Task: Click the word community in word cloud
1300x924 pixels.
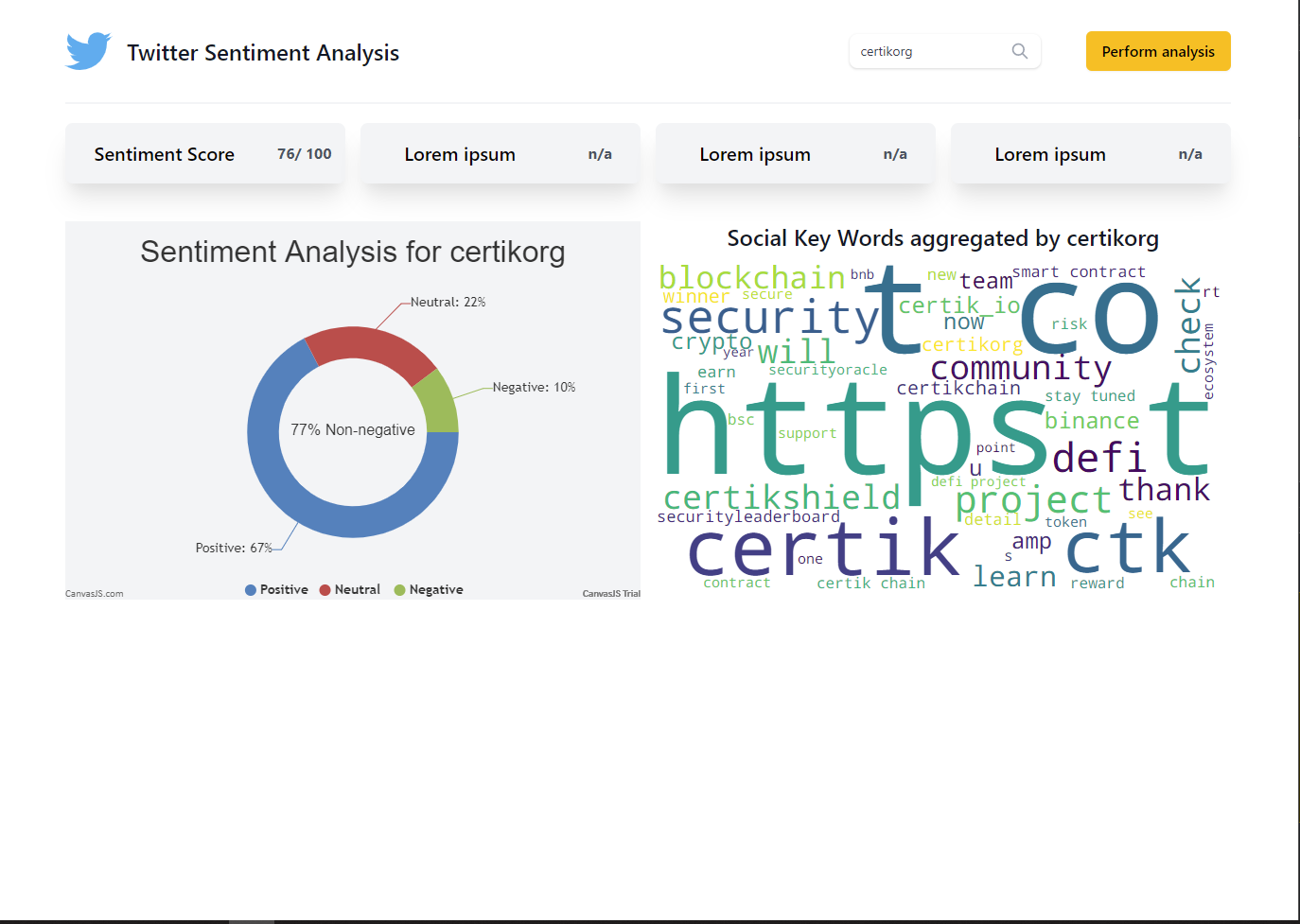Action: [x=1021, y=367]
